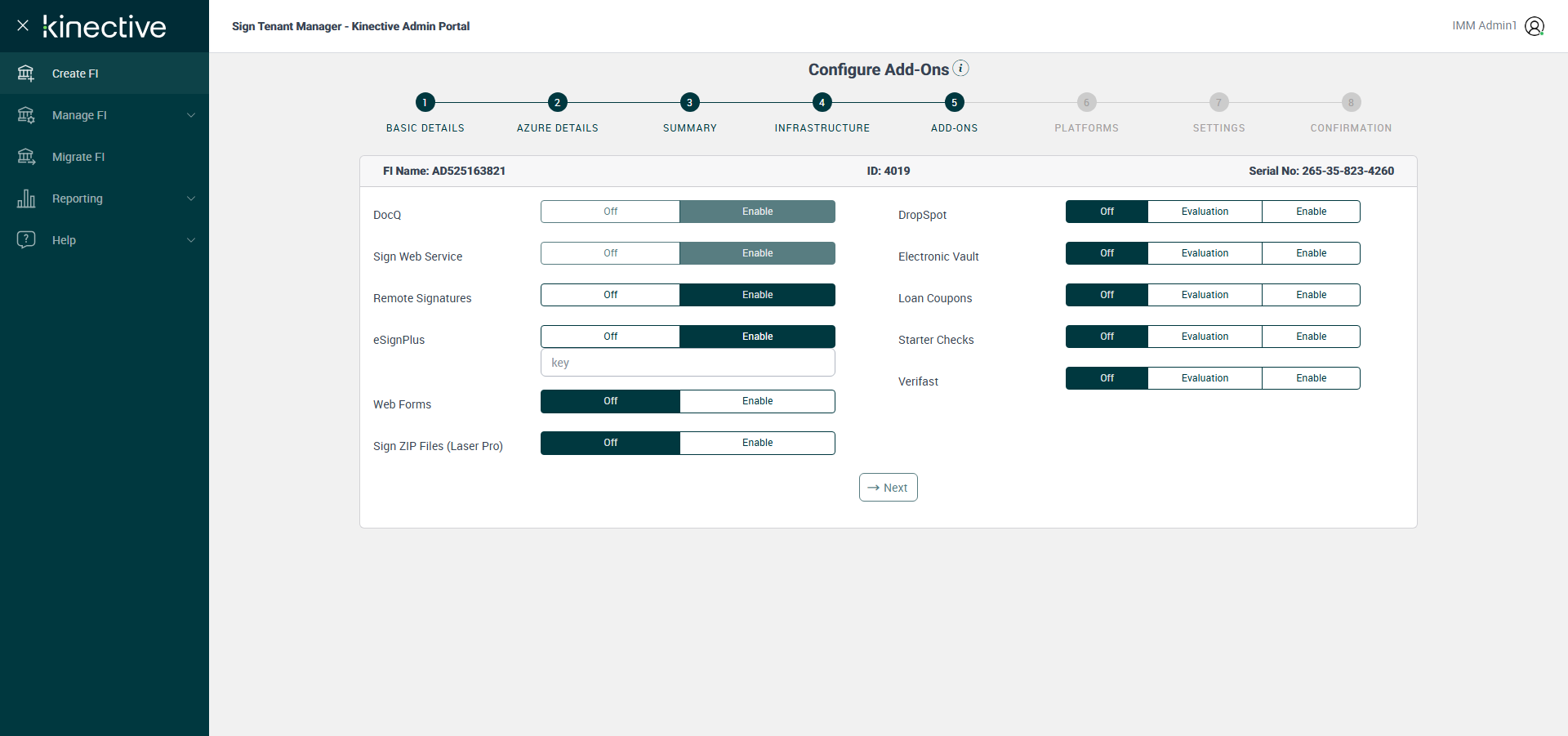Go to step 1 Basic Details circle
Viewport: 1568px width, 736px height.
(425, 102)
